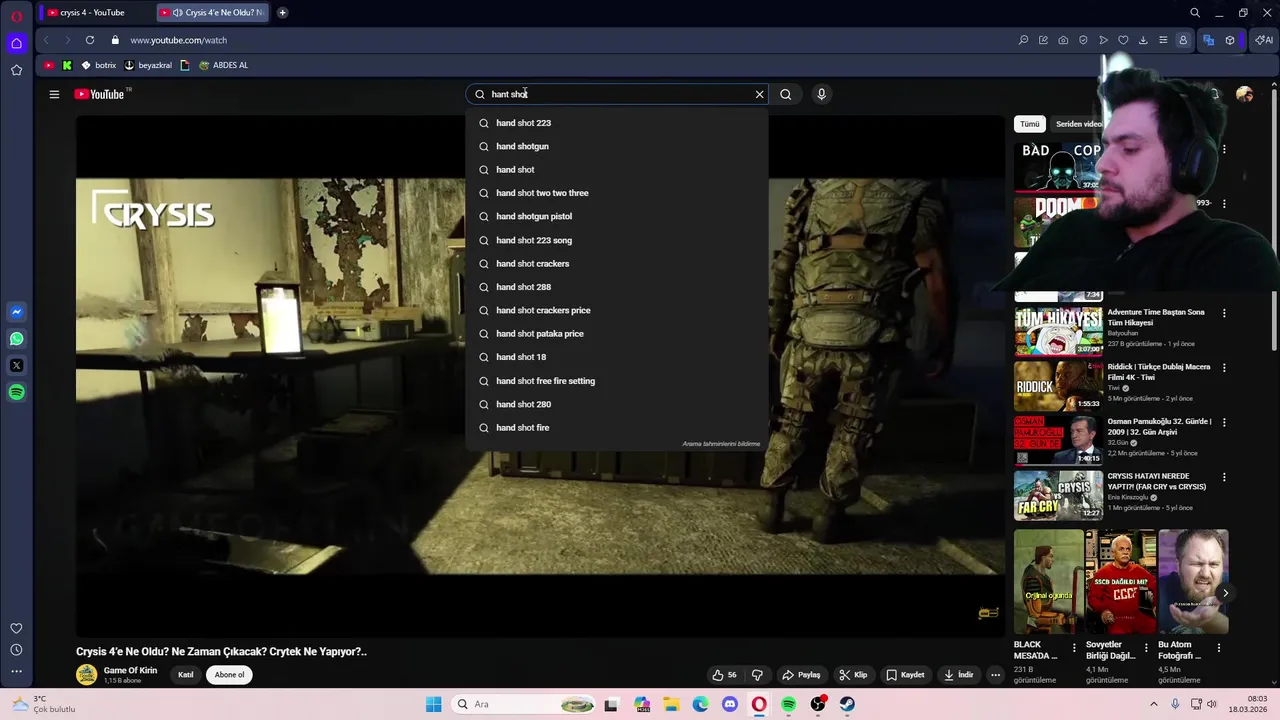Download the video with İndir
Image resolution: width=1280 pixels, height=720 pixels.
coord(958,675)
